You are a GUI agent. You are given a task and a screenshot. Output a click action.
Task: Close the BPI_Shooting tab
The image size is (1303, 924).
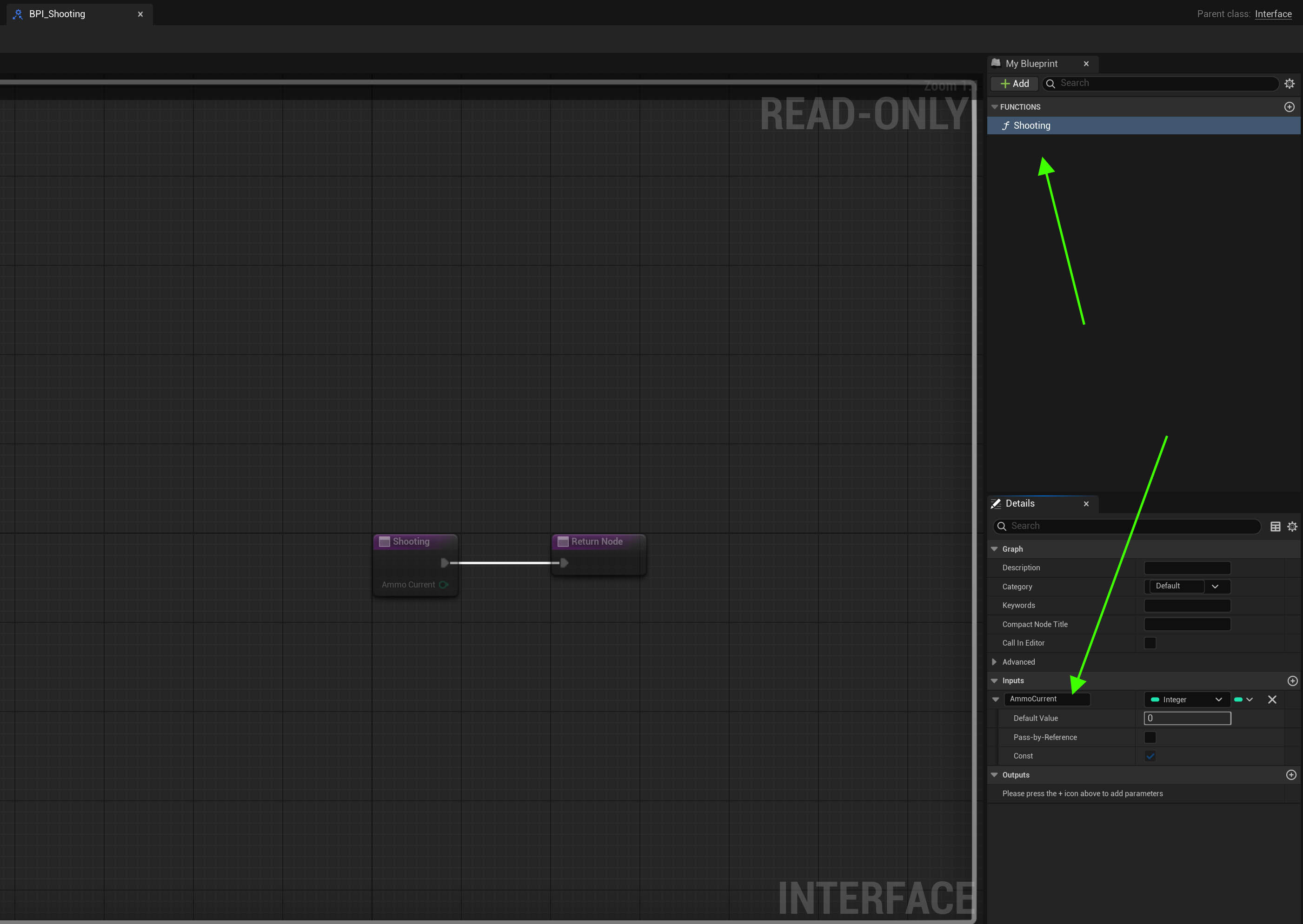click(x=140, y=14)
